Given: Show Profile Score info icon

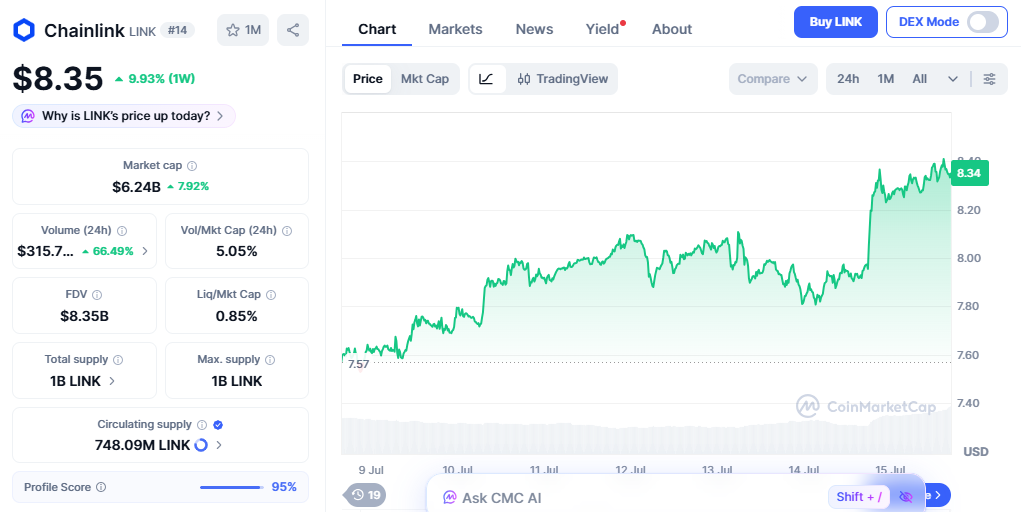Looking at the screenshot, I should click(x=101, y=487).
